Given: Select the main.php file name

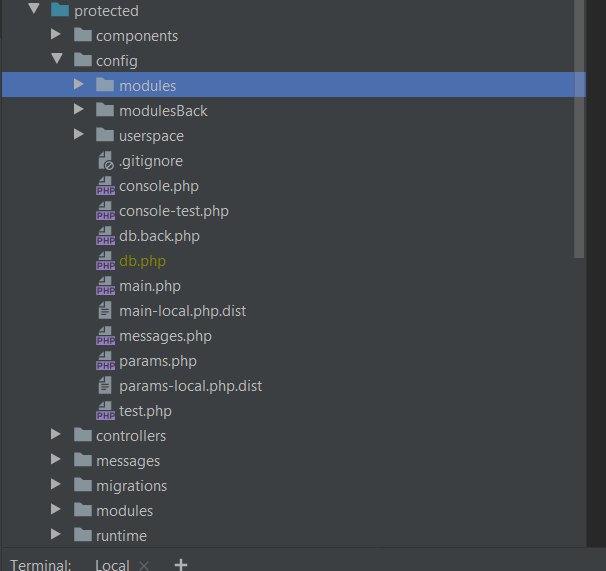Looking at the screenshot, I should pyautogui.click(x=150, y=286).
